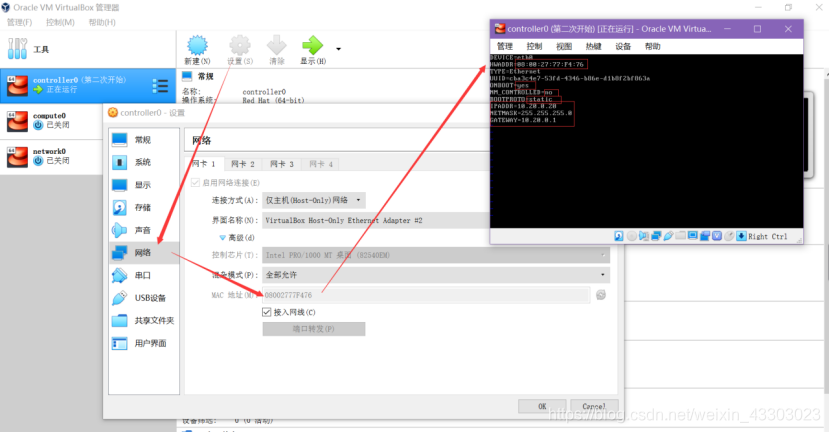Switch to 网卡 2 tab
Image resolution: width=830 pixels, height=433 pixels.
tap(243, 164)
